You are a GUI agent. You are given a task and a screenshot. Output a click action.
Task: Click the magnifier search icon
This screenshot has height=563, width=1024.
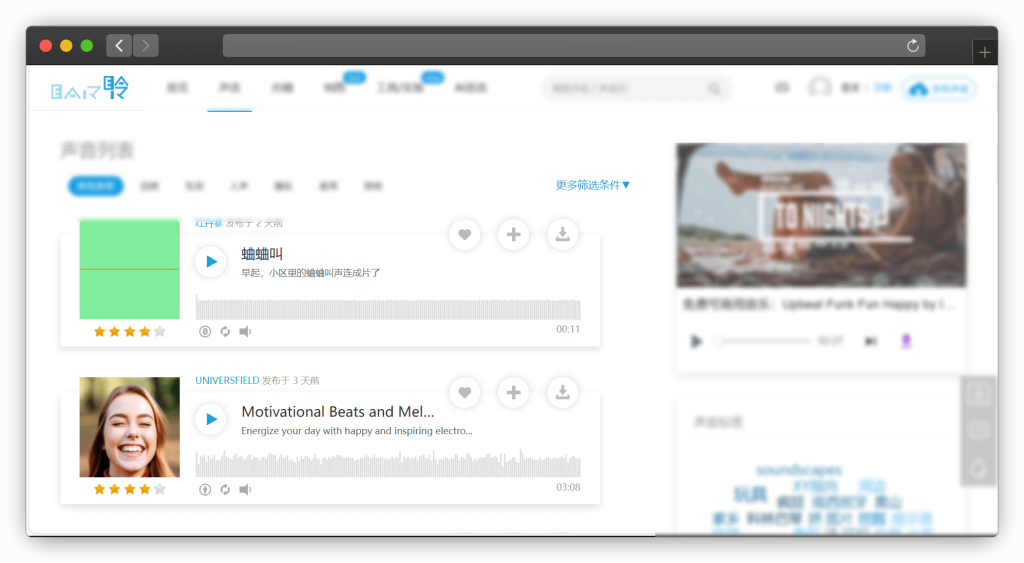coord(714,88)
